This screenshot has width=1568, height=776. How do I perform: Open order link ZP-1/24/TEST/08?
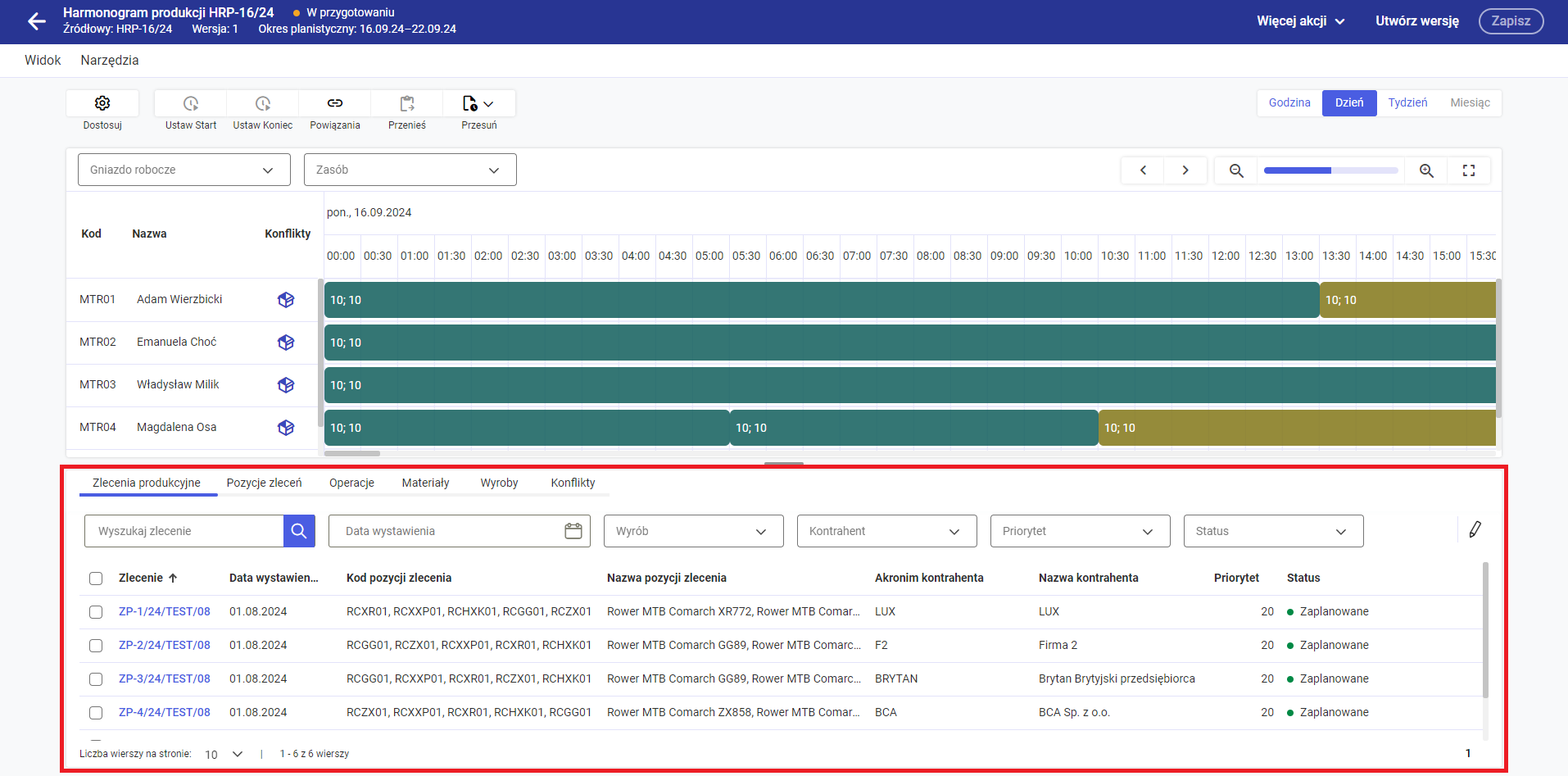[165, 611]
